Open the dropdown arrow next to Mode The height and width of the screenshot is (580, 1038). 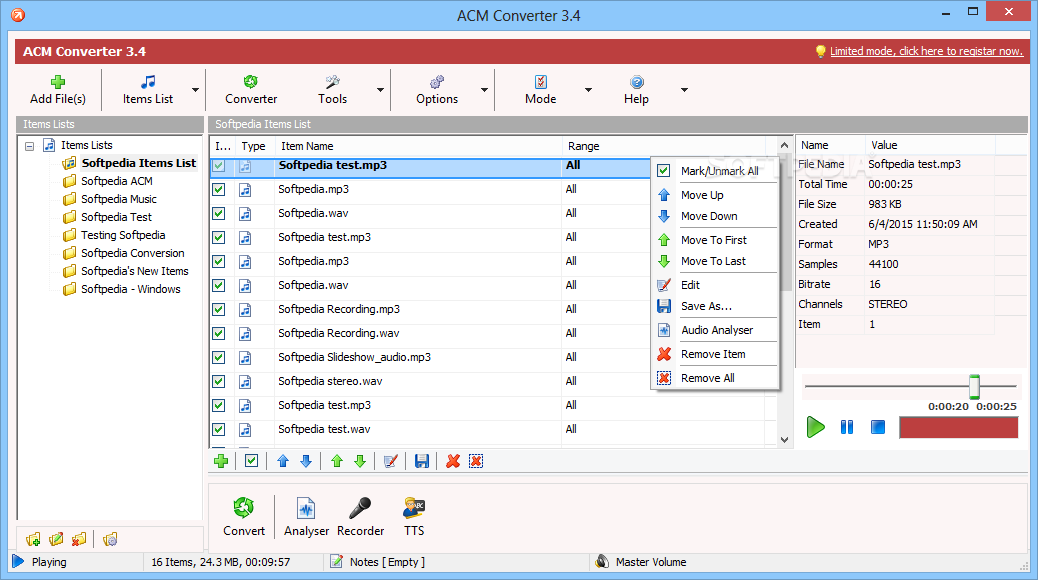588,90
